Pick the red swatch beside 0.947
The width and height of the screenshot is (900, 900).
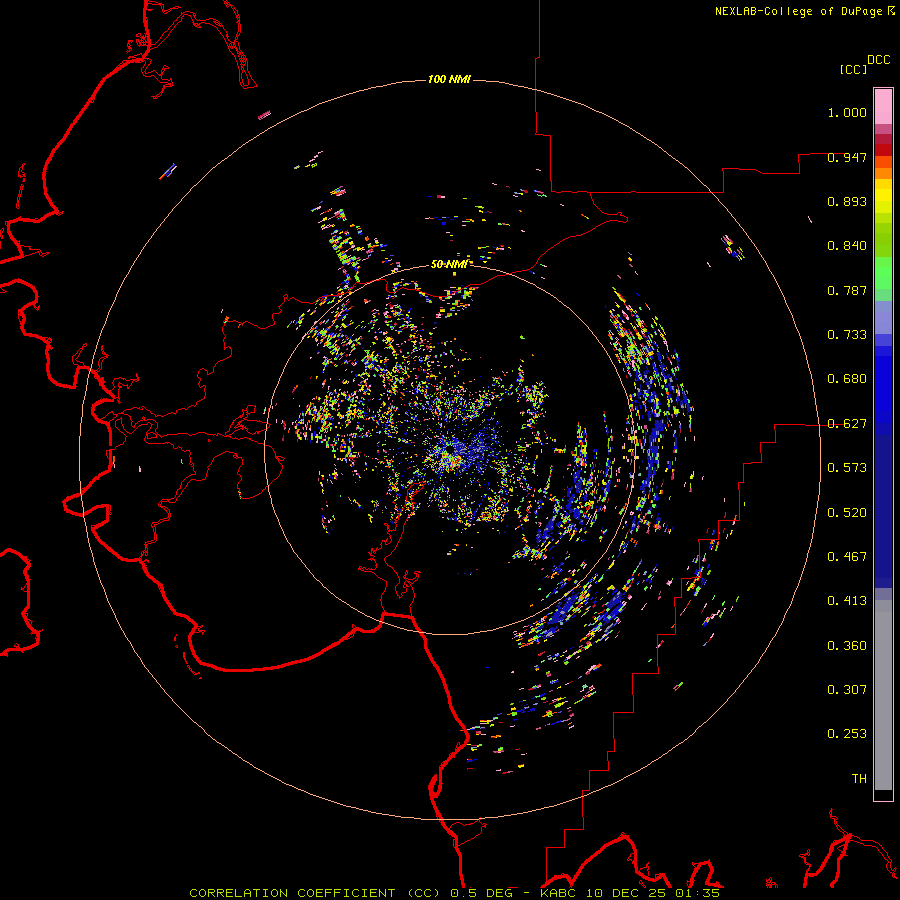883,150
